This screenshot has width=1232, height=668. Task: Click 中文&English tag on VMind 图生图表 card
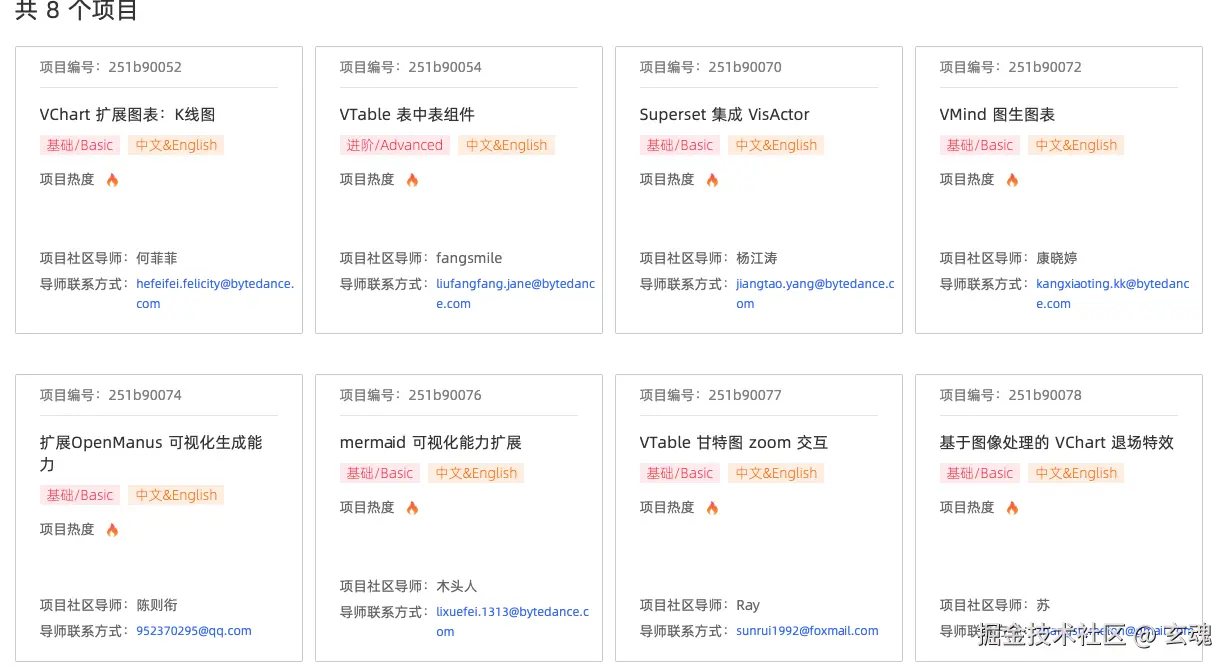[x=1076, y=145]
